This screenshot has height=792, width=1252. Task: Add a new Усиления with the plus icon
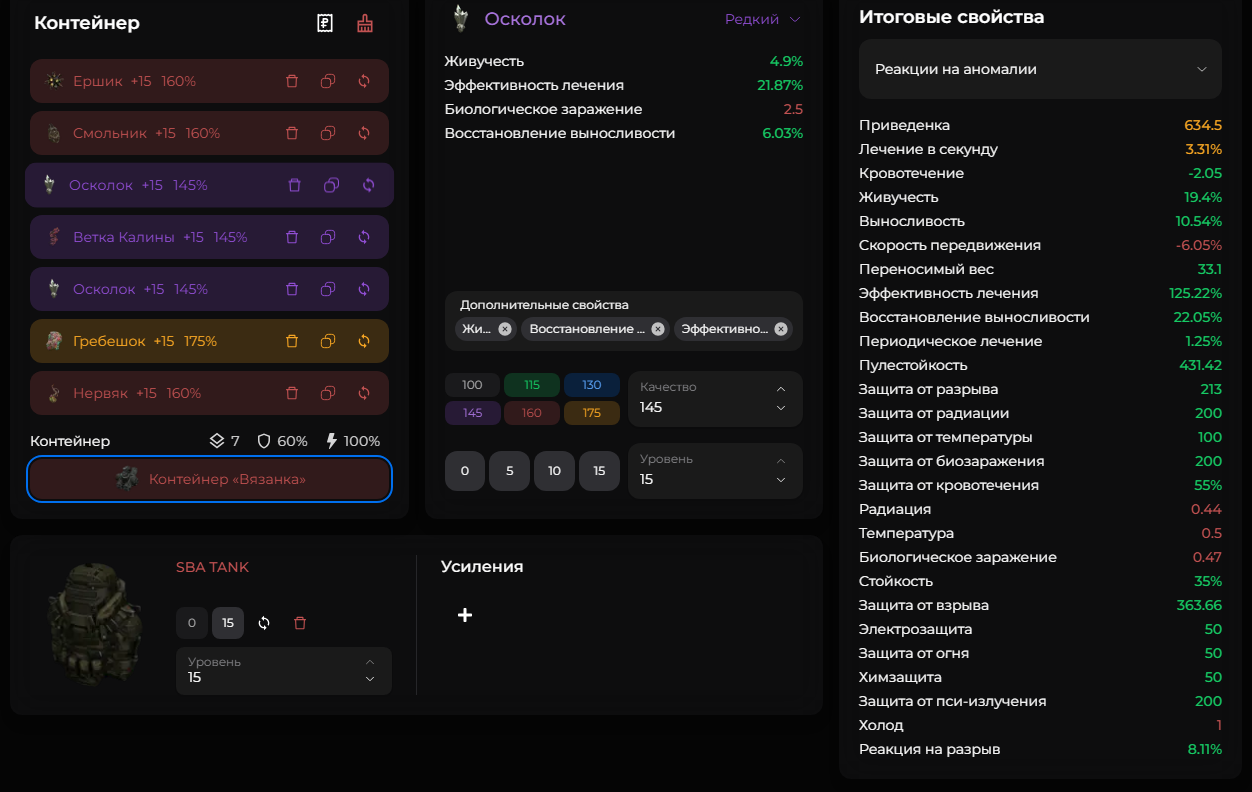[465, 615]
